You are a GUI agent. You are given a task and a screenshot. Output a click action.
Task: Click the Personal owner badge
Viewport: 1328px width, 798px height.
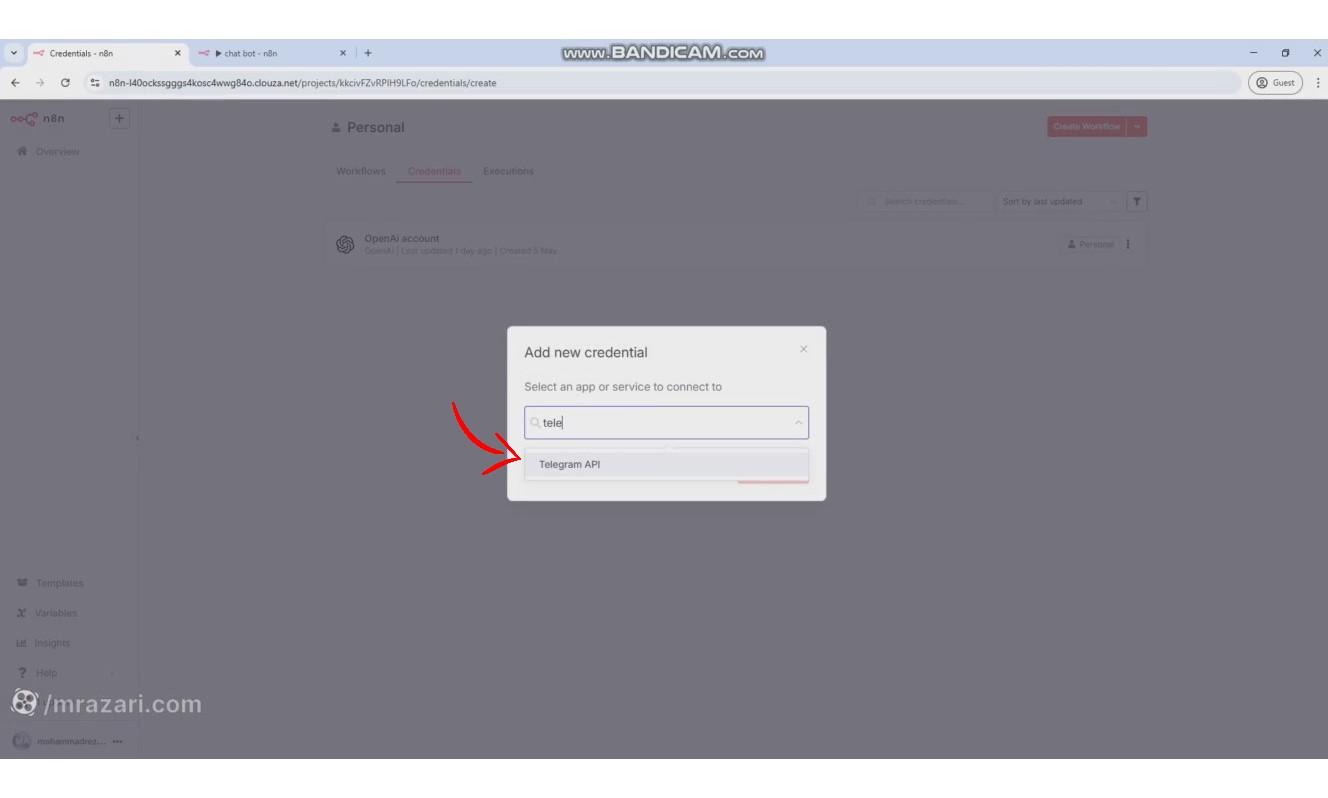[x=1090, y=243]
